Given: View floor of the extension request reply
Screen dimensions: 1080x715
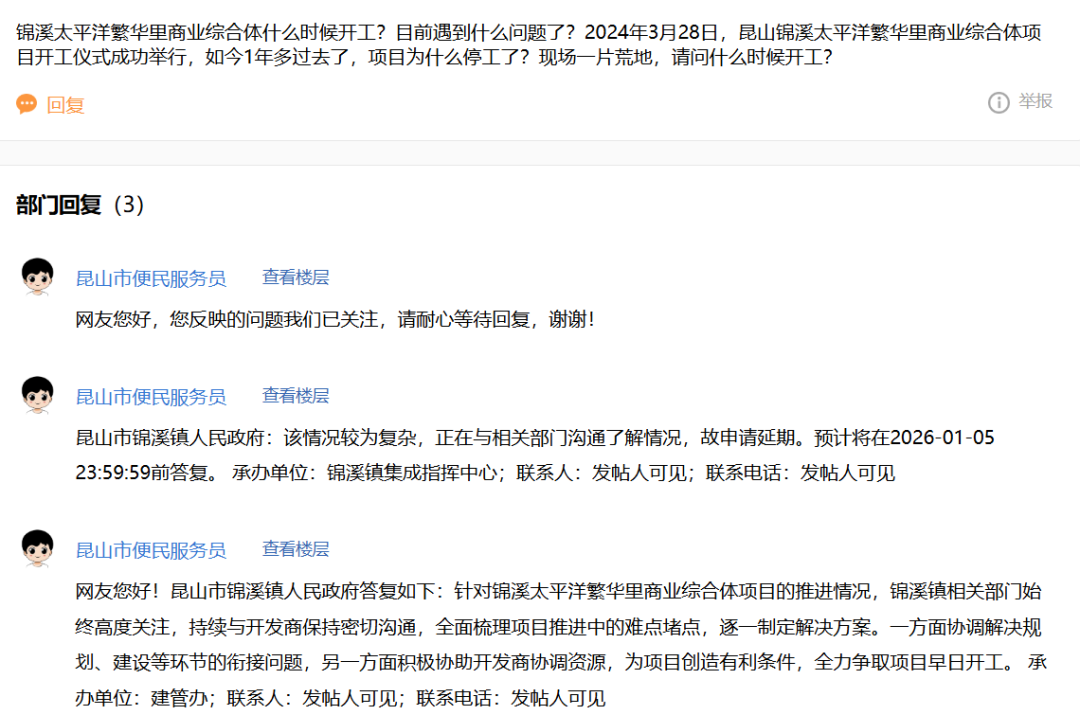Looking at the screenshot, I should (295, 396).
